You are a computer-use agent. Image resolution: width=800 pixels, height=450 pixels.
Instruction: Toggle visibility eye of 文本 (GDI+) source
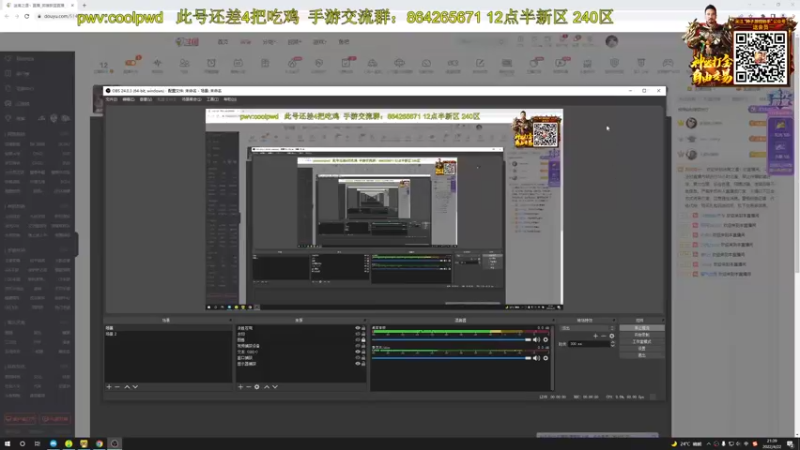358,352
